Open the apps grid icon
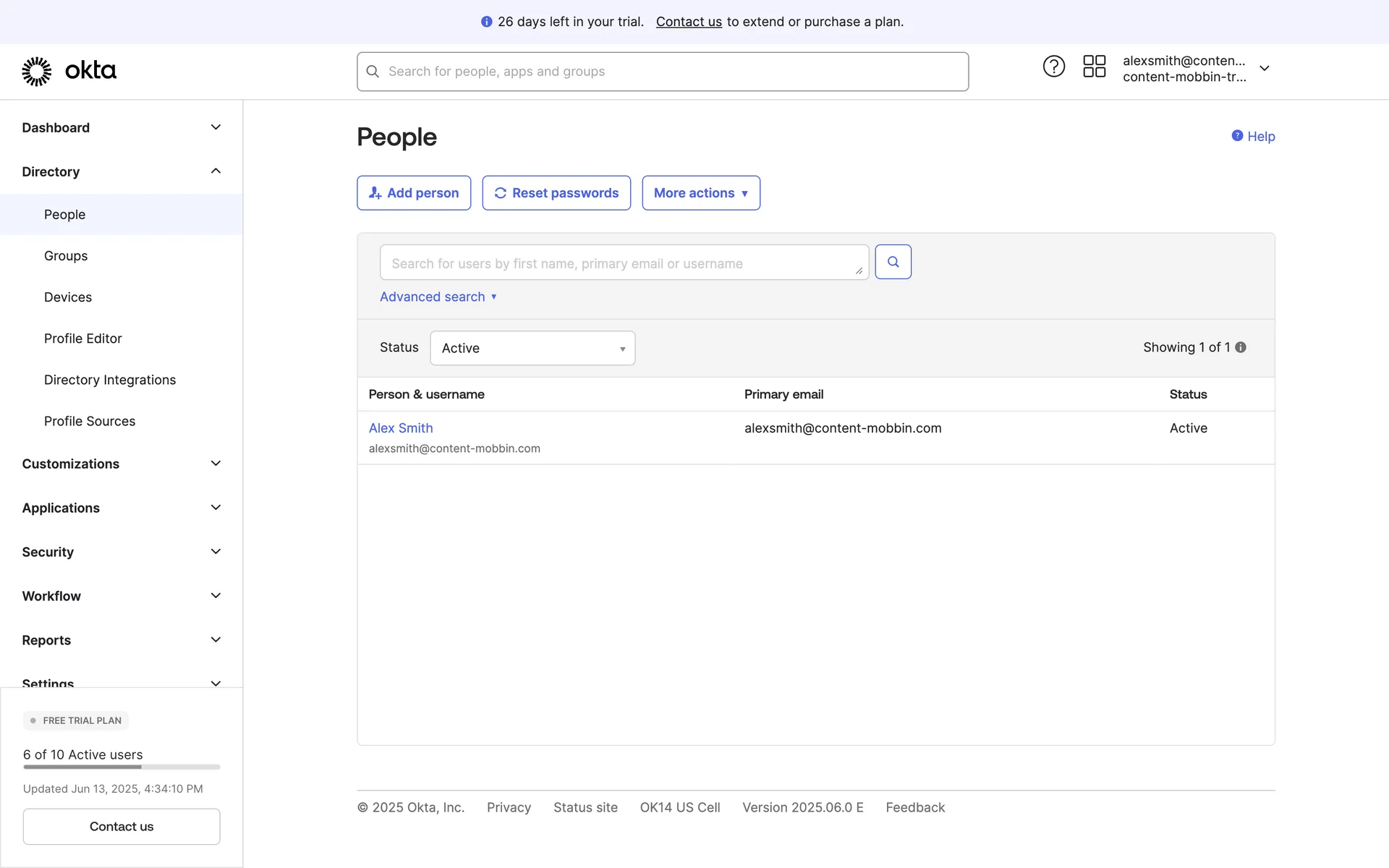Screen dimensions: 1389x868 click(1094, 67)
